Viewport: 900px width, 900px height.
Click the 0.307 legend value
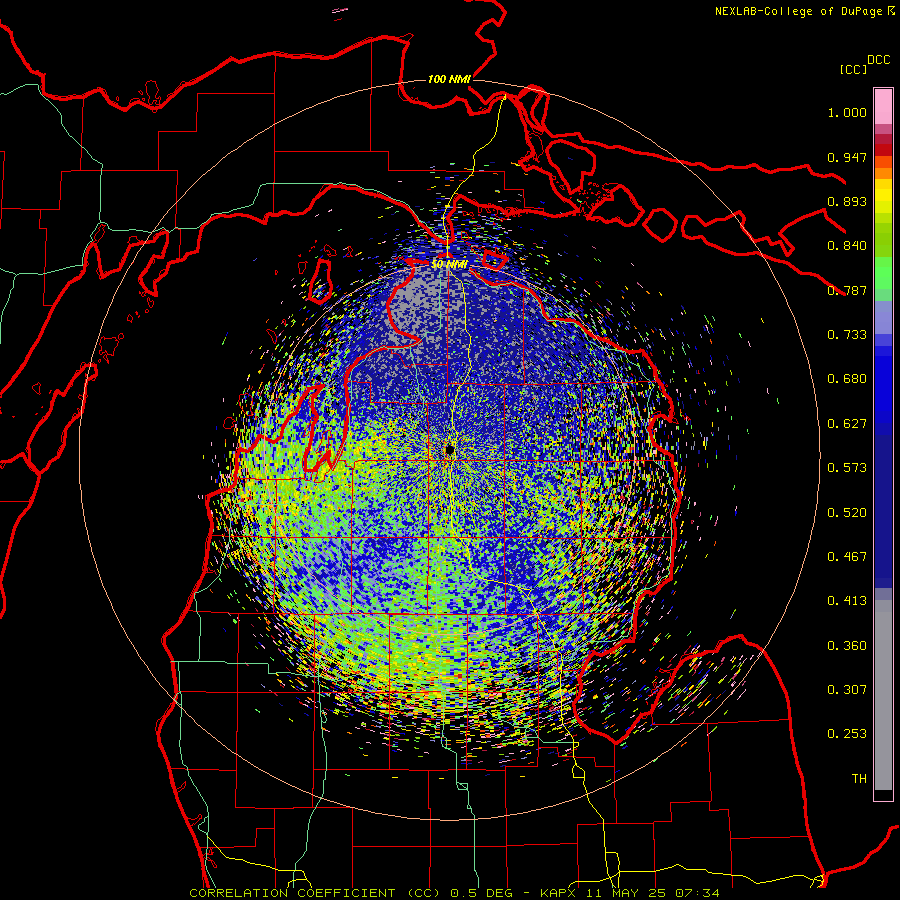click(x=847, y=690)
